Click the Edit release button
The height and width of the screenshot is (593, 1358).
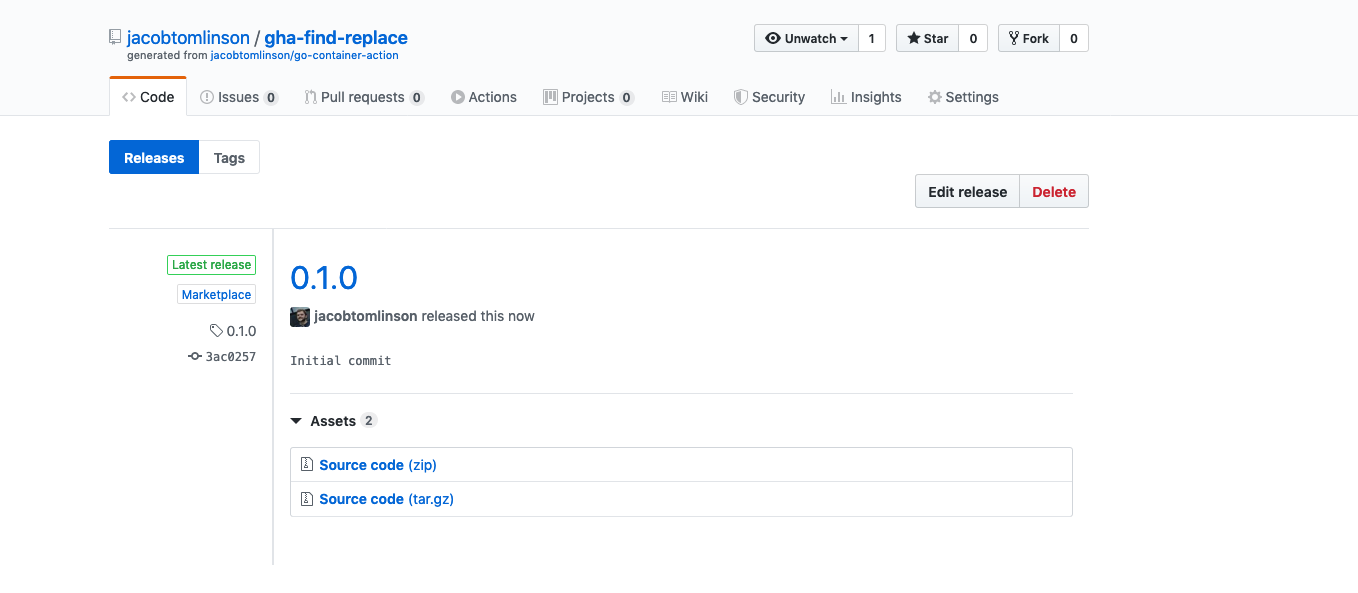coord(966,191)
